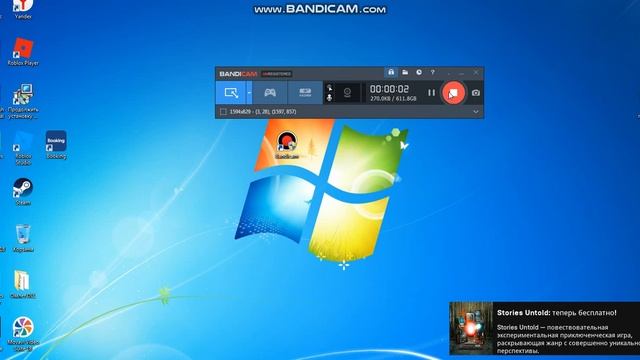
Task: Open Stories Untold notification thumbnail
Action: [471, 328]
